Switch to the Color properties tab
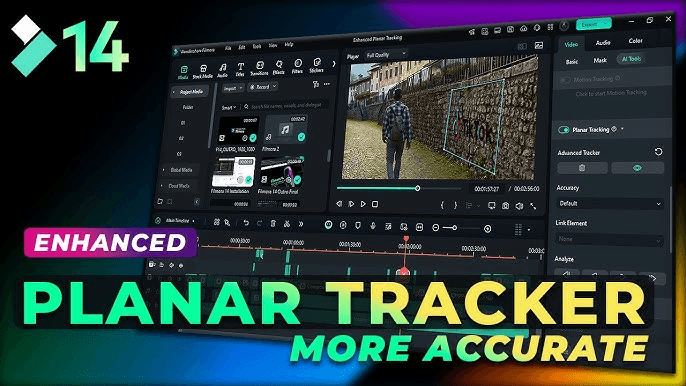Viewport: 686px width, 386px height. [635, 41]
